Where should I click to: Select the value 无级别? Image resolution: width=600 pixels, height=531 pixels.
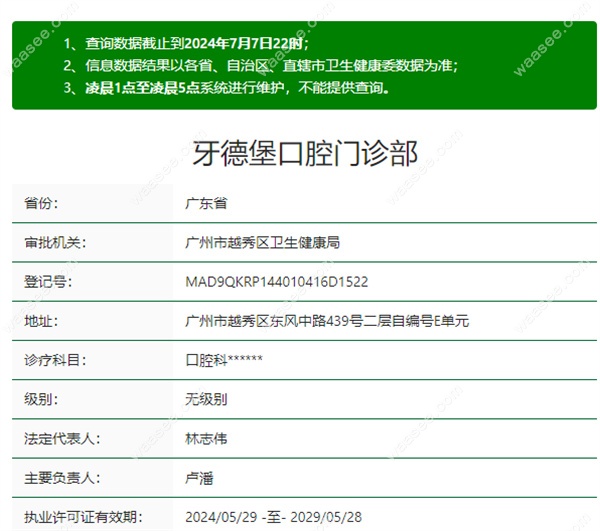206,399
